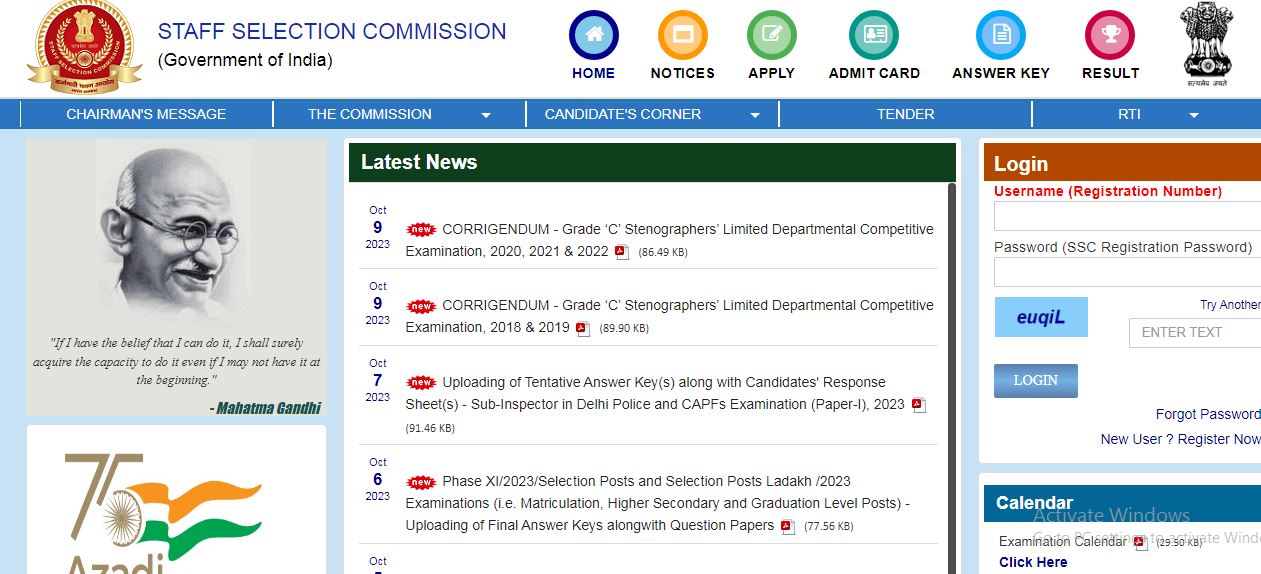Screen dimensions: 1261x574
Task: Click the captcha ENTER TEXT field
Action: click(x=1194, y=333)
